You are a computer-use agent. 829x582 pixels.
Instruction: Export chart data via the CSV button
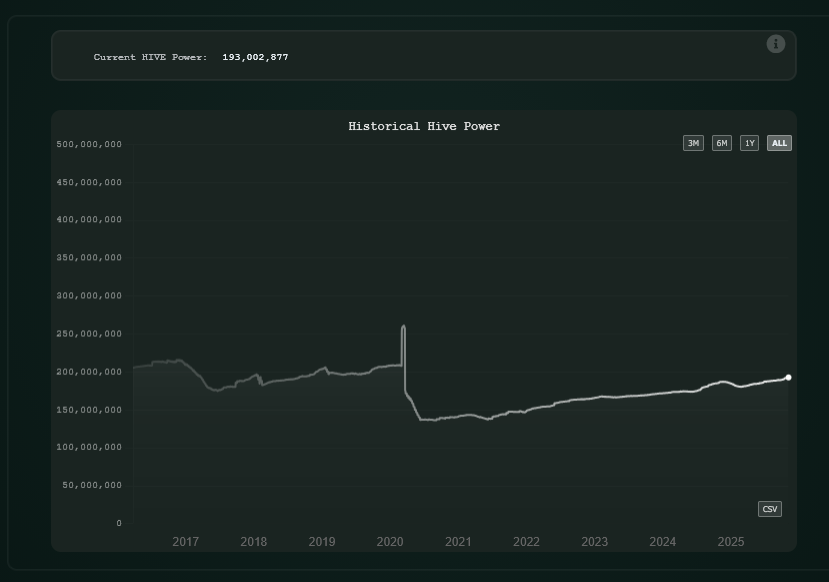pos(769,509)
